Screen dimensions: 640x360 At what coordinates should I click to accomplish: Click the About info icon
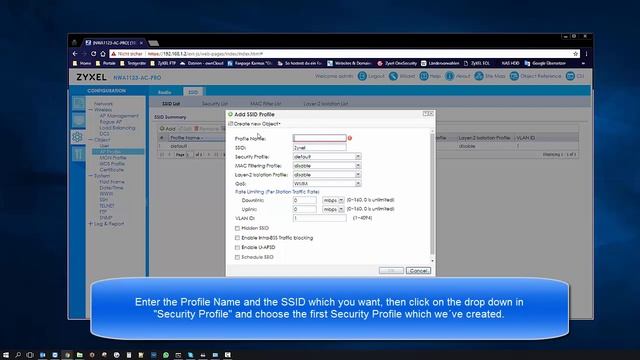449,76
